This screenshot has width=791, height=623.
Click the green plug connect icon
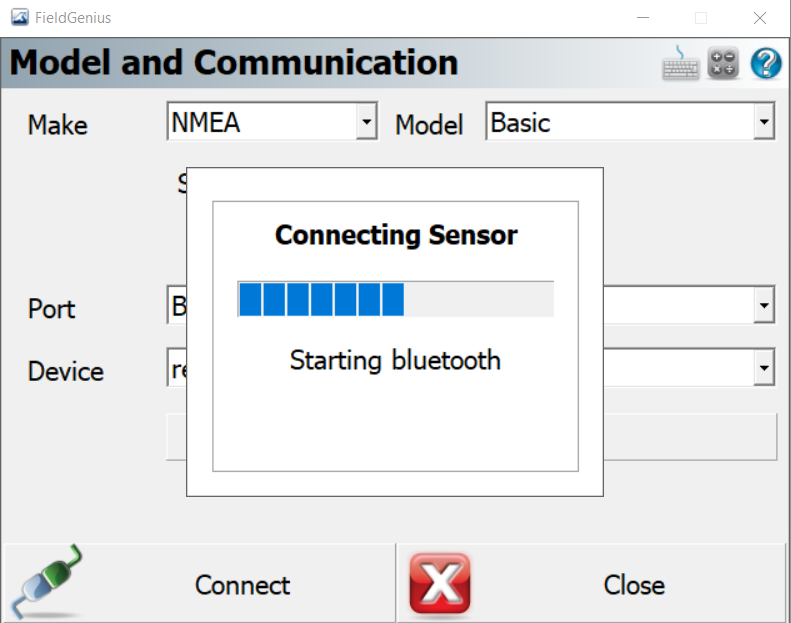tap(47, 582)
